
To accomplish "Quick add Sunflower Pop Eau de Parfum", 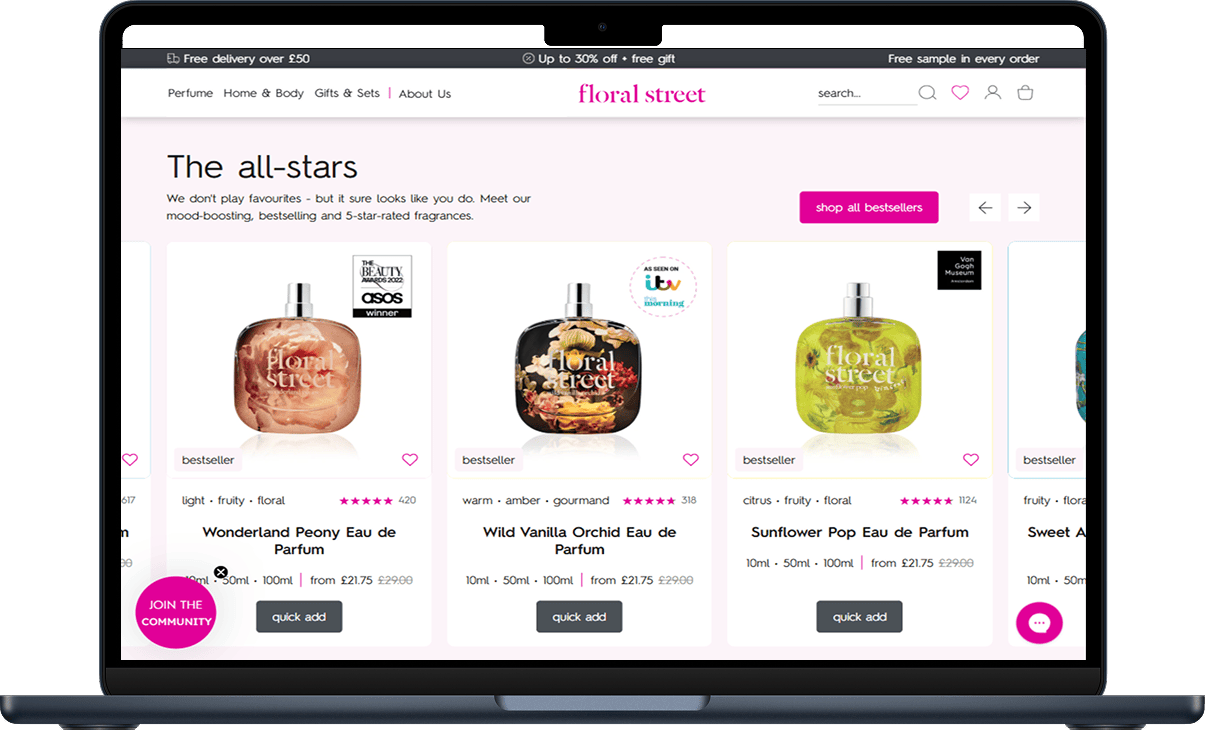I will pyautogui.click(x=860, y=617).
